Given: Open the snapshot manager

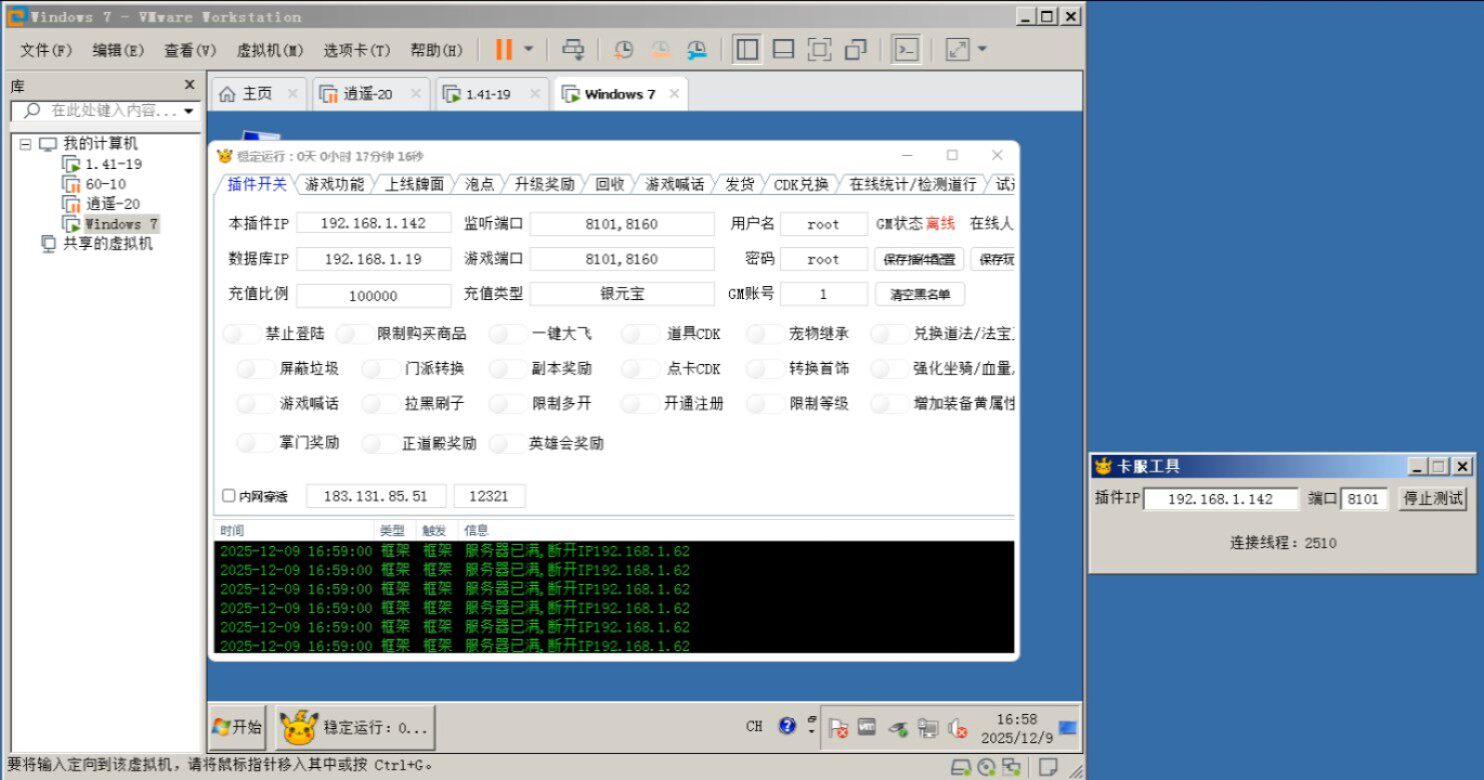Looking at the screenshot, I should click(697, 49).
